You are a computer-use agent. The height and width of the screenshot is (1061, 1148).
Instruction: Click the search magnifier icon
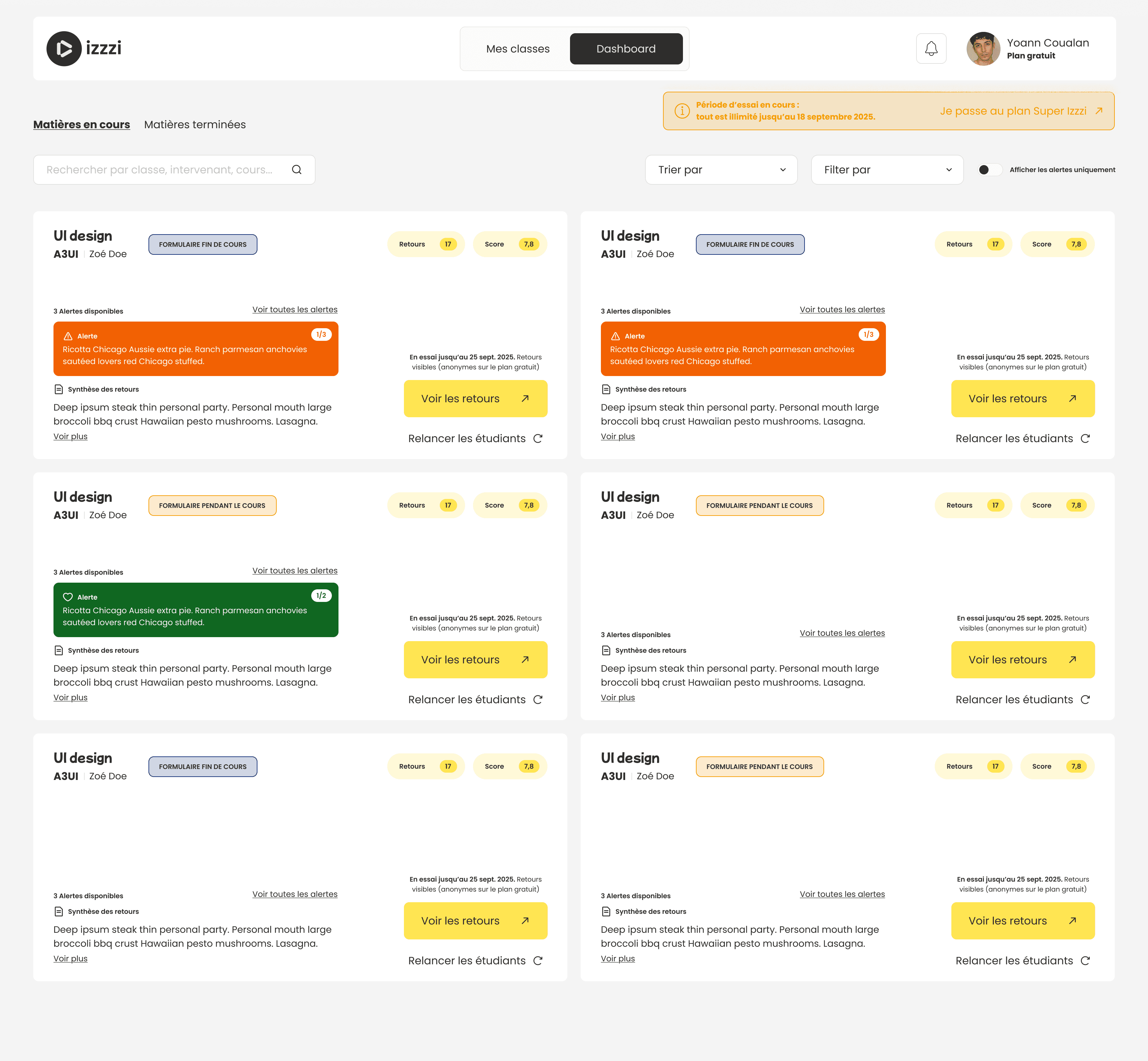[297, 169]
